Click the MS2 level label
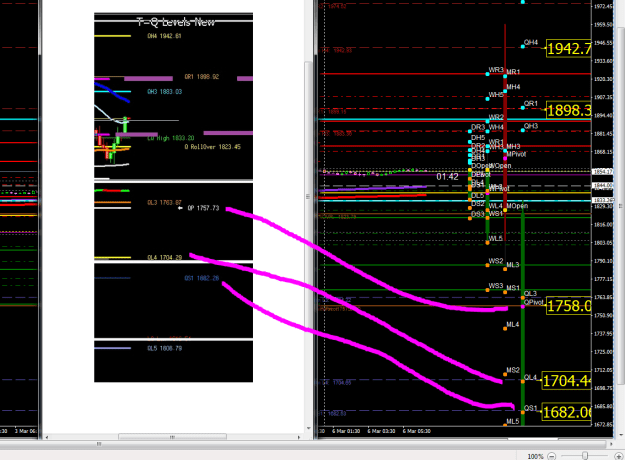625x460 pixels. tap(513, 370)
